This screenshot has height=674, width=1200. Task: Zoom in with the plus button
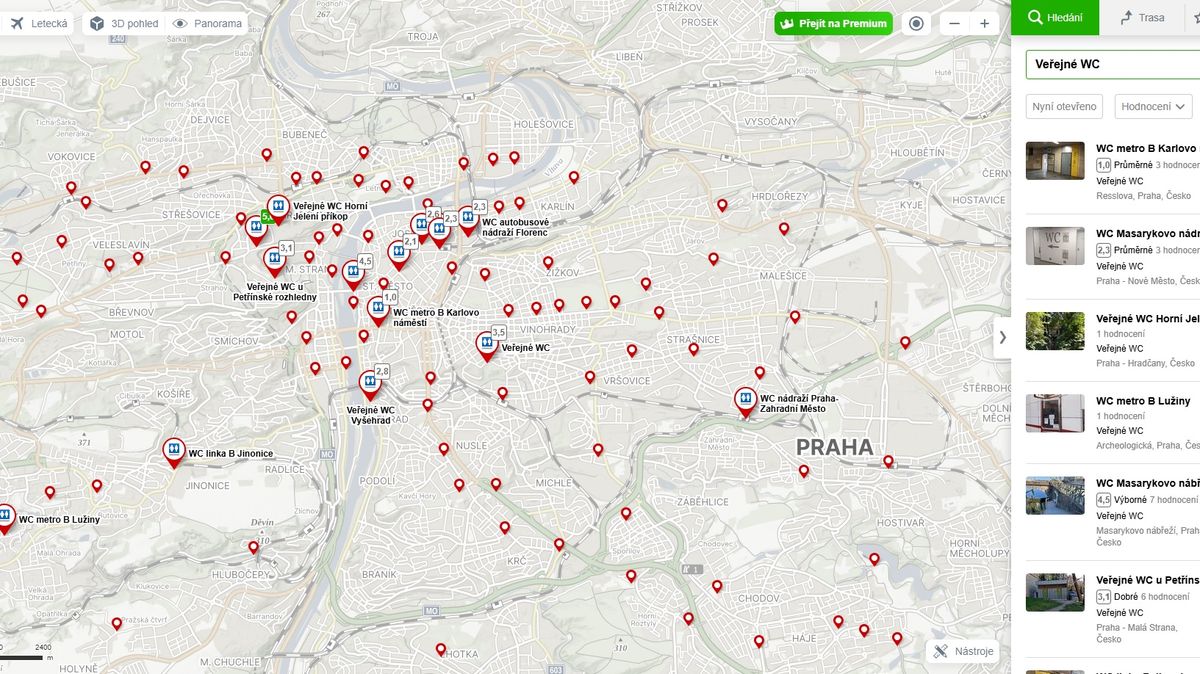[x=984, y=23]
